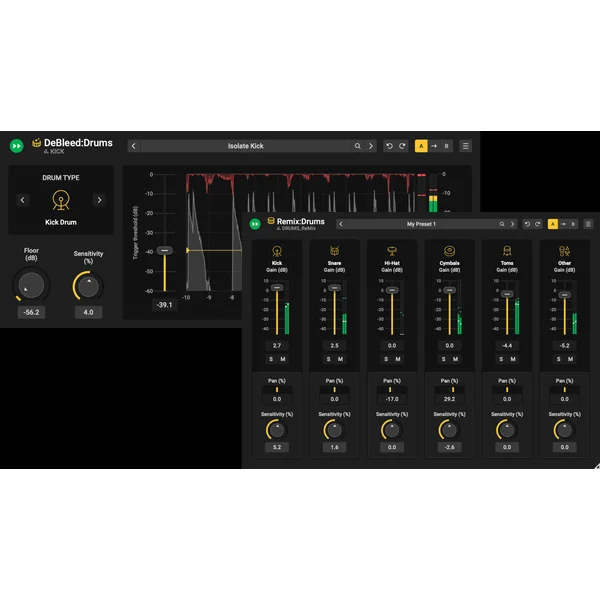Screen dimensions: 600x600
Task: Undo the last change in Remix:Drums
Action: (x=527, y=224)
